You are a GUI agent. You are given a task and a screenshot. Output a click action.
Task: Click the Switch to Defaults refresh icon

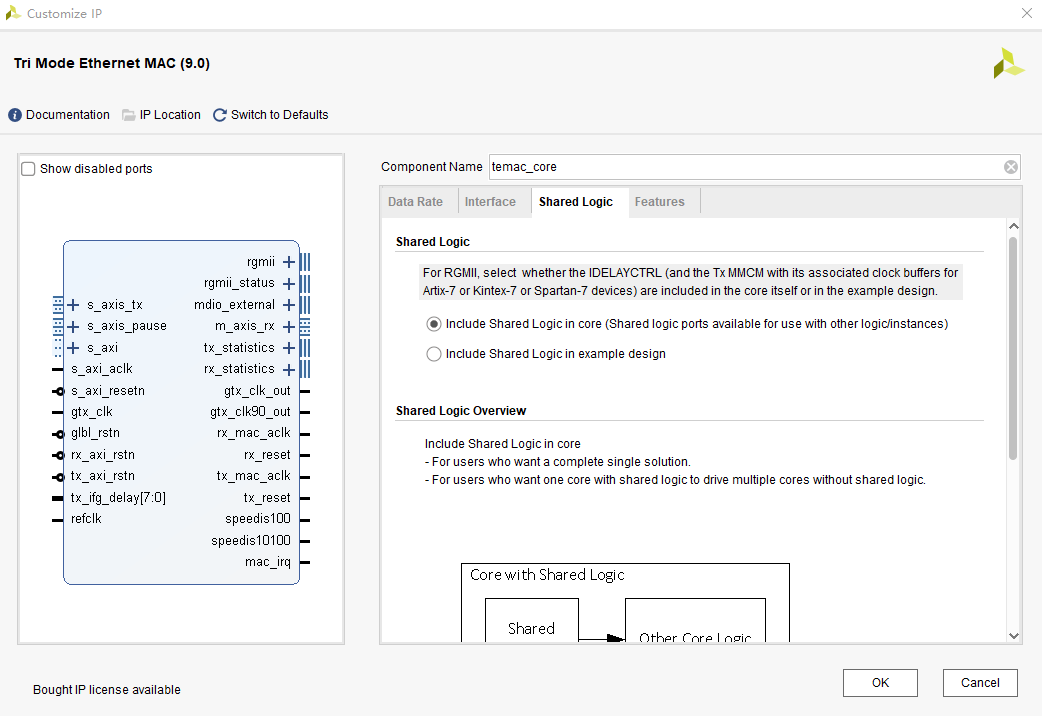click(x=219, y=115)
